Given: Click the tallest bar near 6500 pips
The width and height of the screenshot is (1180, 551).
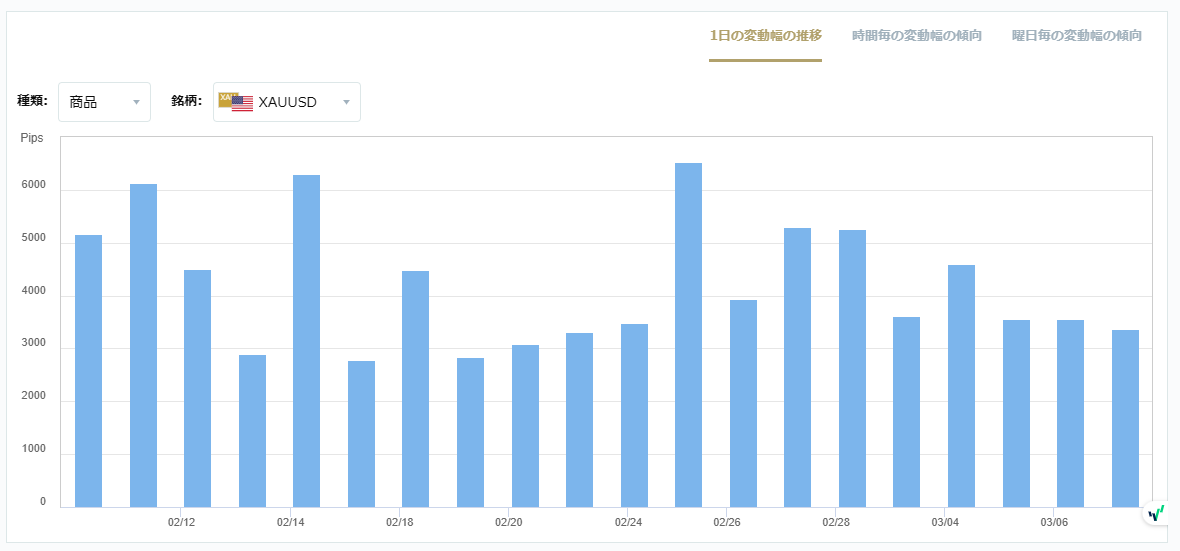Looking at the screenshot, I should (x=689, y=335).
